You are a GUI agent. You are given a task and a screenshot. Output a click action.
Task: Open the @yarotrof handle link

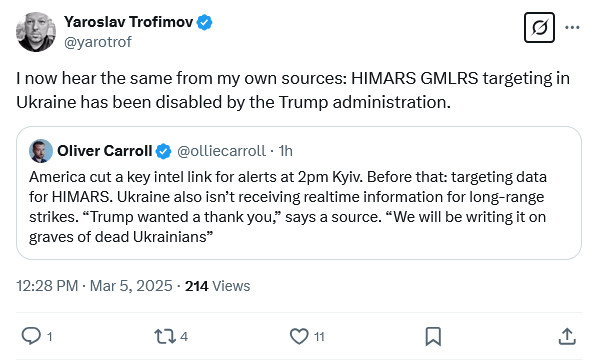(98, 42)
